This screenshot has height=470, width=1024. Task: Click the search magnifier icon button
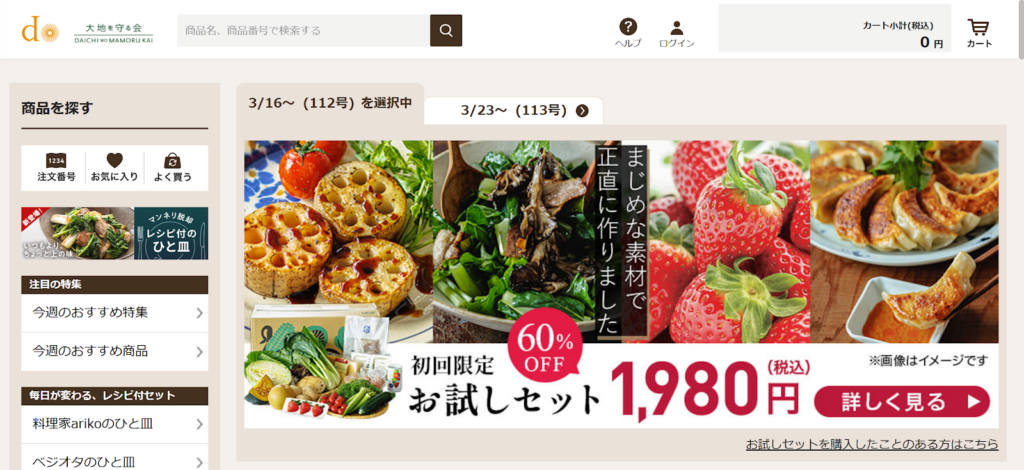[446, 31]
